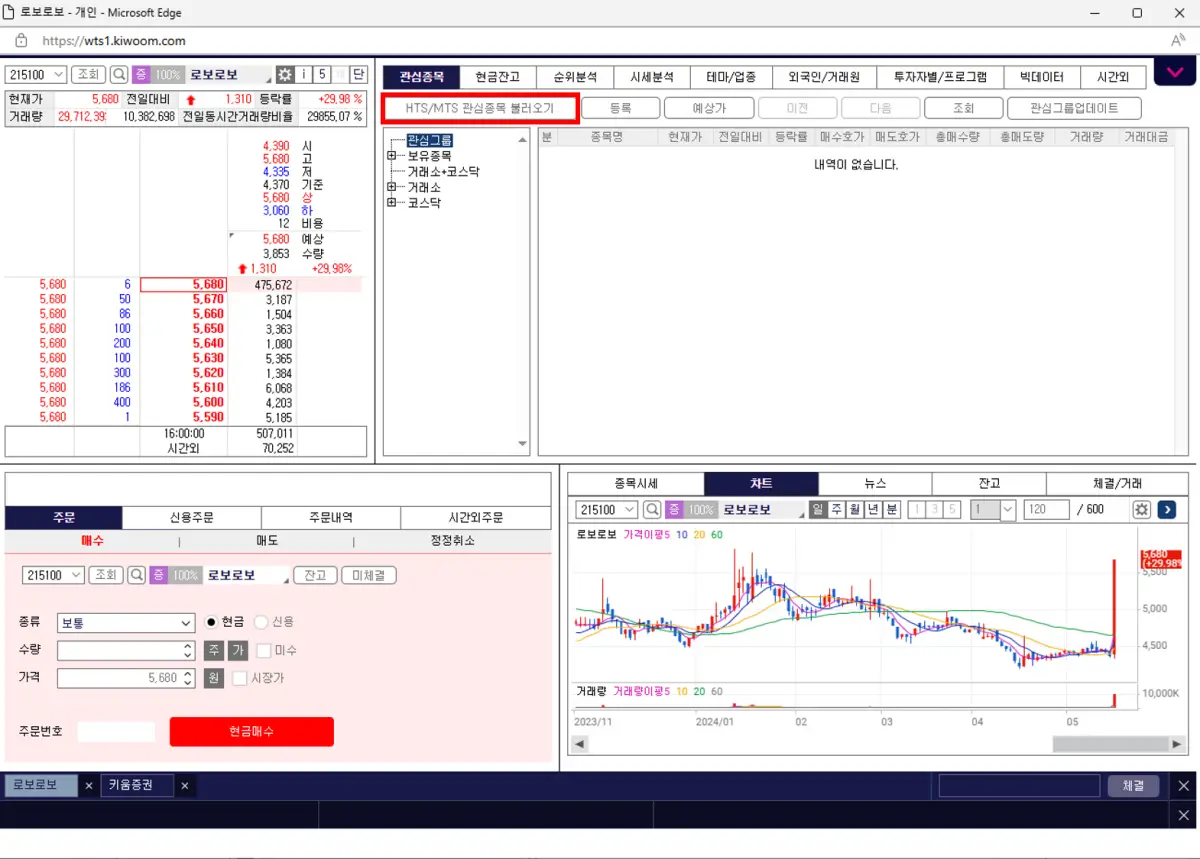Screen dimensions: 1200x859
Task: Click the purple '증' badge in the quote panel
Action: point(141,75)
